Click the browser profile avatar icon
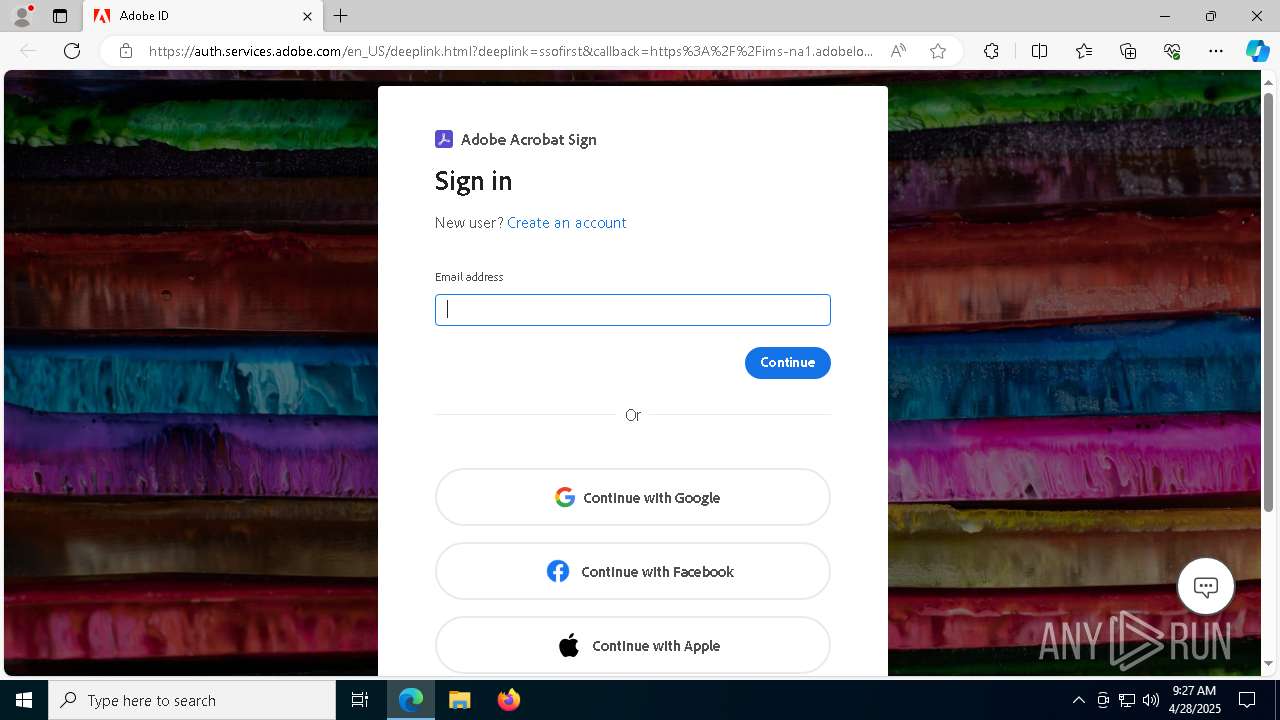Screen dimensions: 1280x720 coord(22,16)
